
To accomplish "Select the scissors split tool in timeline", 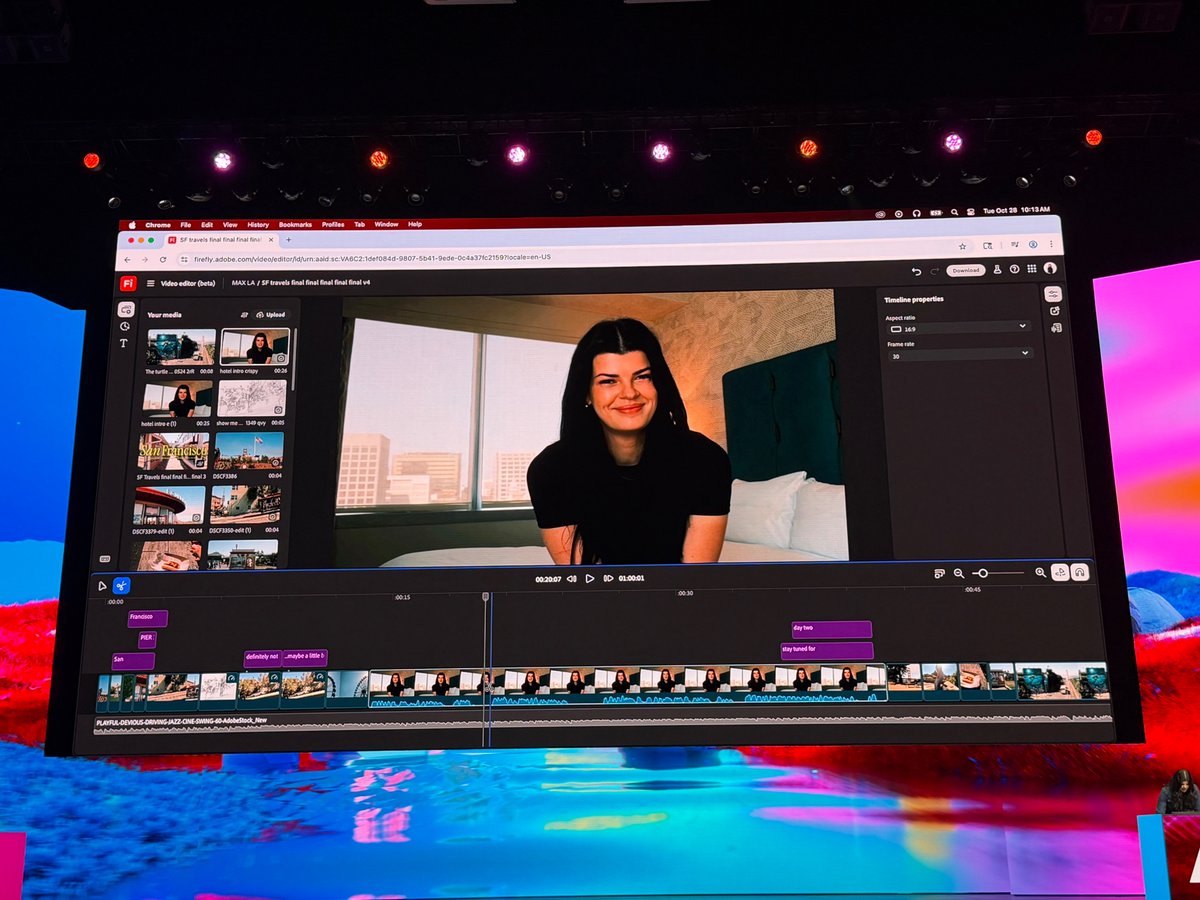I will 121,586.
